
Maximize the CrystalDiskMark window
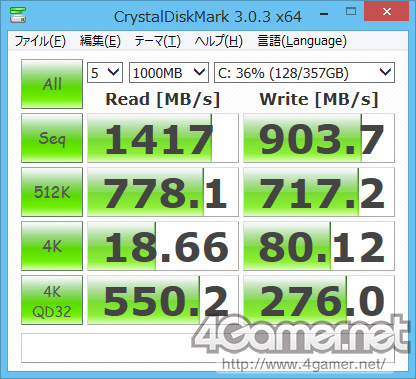[x=351, y=12]
